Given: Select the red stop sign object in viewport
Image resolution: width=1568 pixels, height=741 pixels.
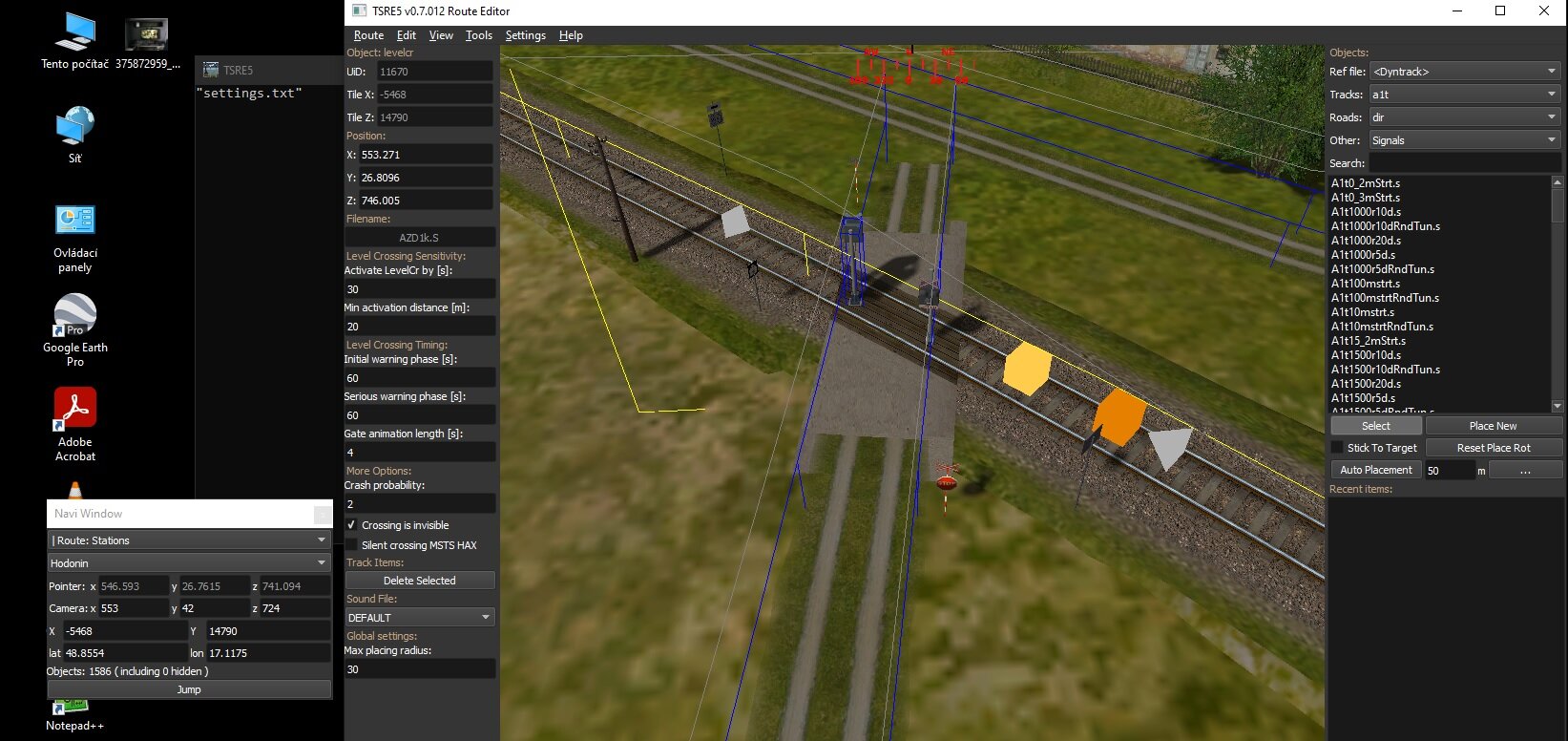Looking at the screenshot, I should click(946, 482).
